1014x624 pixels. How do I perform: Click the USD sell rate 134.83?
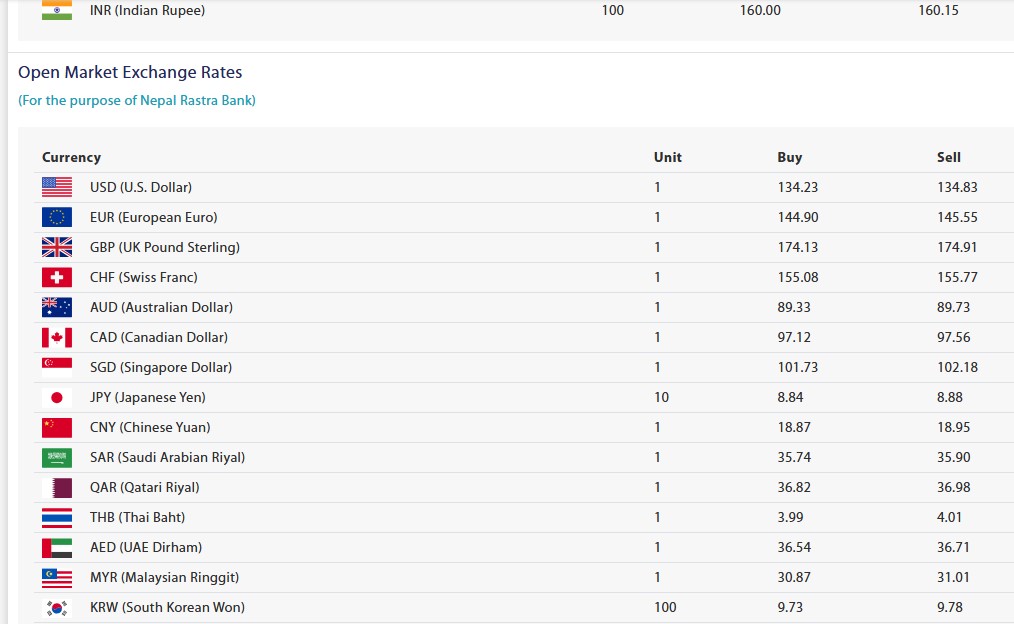(x=957, y=187)
